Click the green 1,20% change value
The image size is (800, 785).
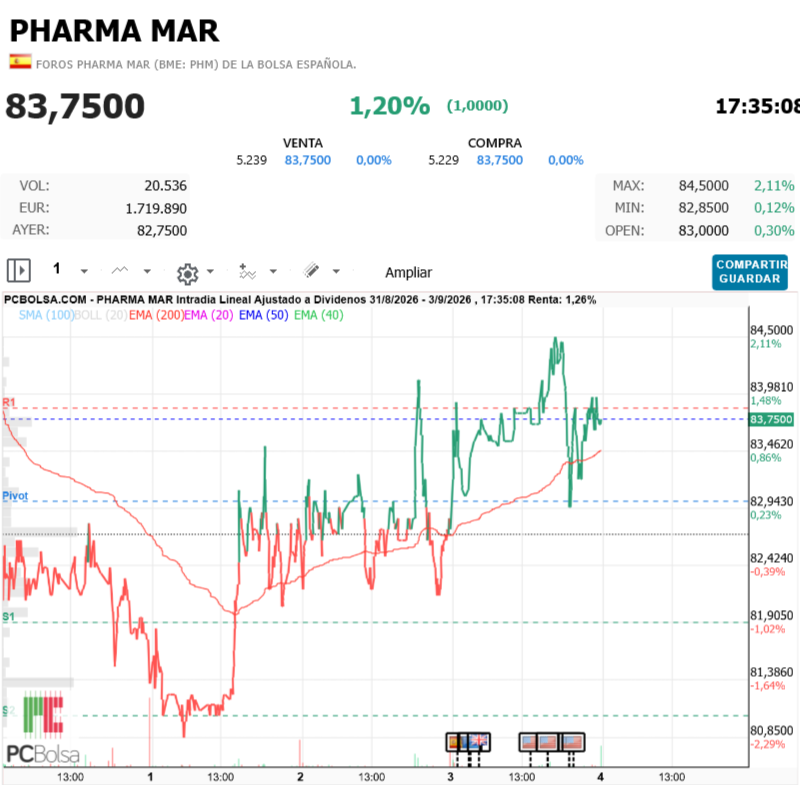pos(390,106)
